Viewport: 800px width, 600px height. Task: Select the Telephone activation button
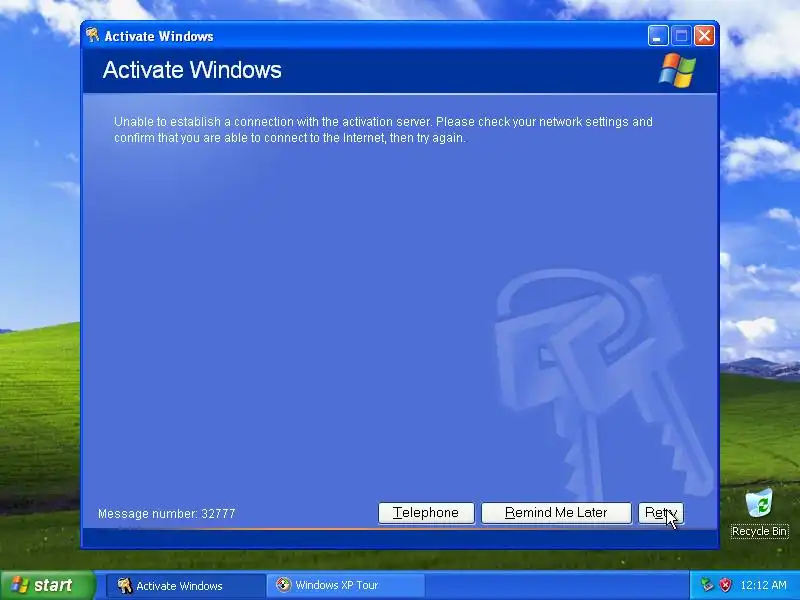(x=426, y=513)
